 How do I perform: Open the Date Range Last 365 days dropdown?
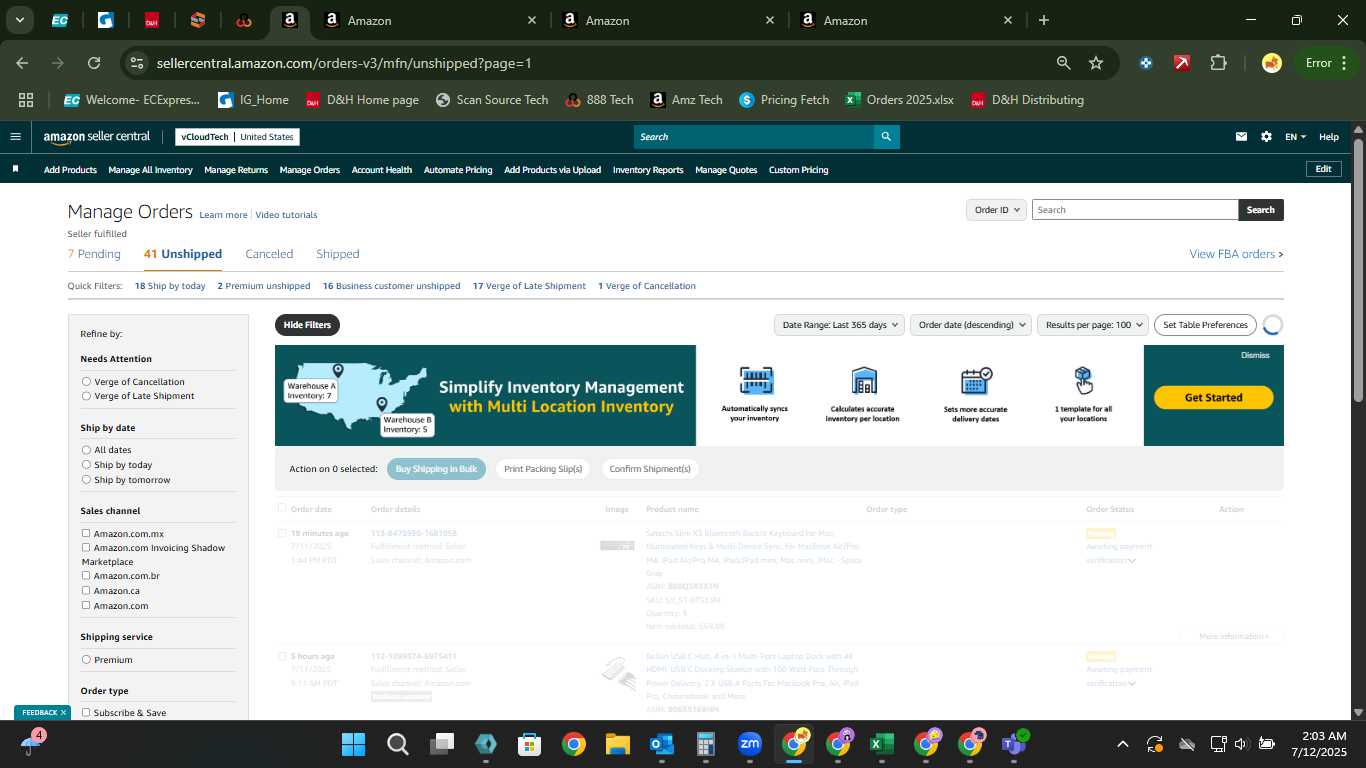coord(839,325)
